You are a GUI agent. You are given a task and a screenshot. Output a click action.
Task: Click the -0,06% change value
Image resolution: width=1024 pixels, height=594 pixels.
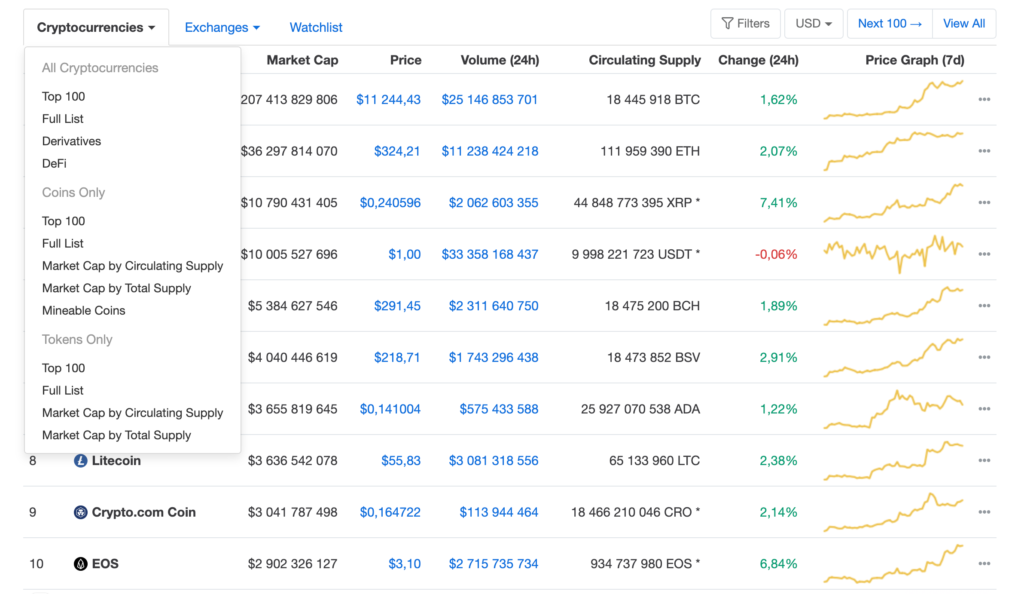(x=776, y=254)
